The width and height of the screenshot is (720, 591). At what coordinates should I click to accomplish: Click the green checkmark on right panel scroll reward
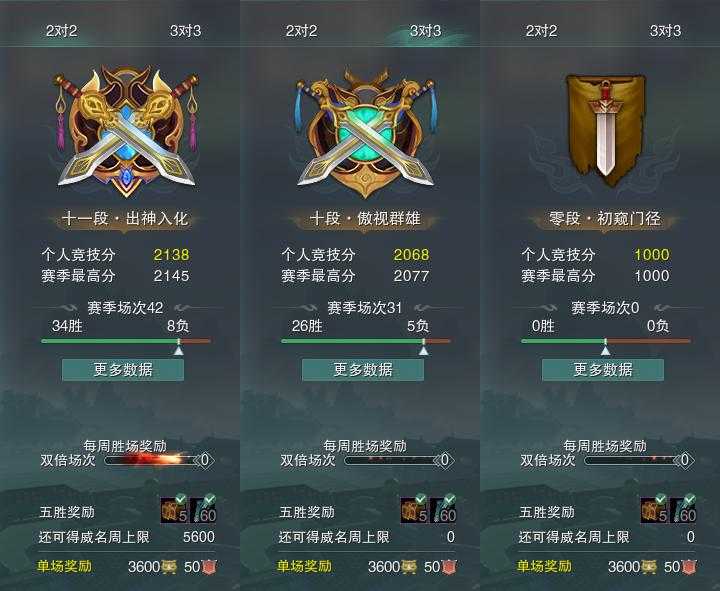tap(690, 499)
